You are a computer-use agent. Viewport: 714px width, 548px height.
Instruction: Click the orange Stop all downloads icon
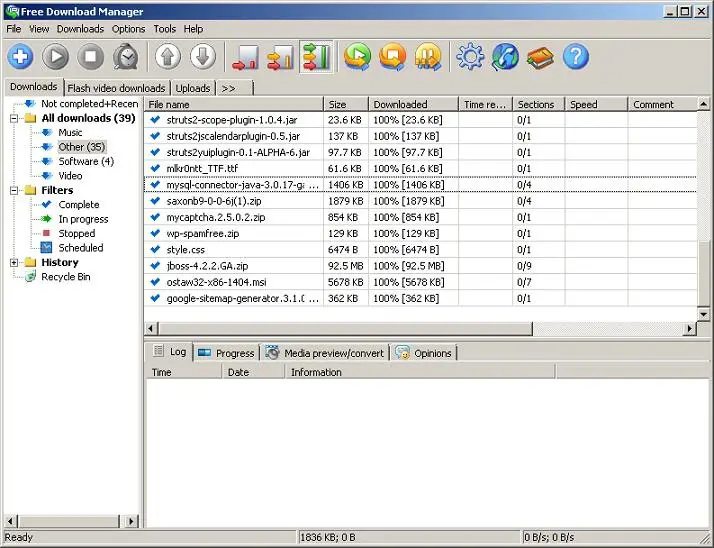click(x=393, y=57)
